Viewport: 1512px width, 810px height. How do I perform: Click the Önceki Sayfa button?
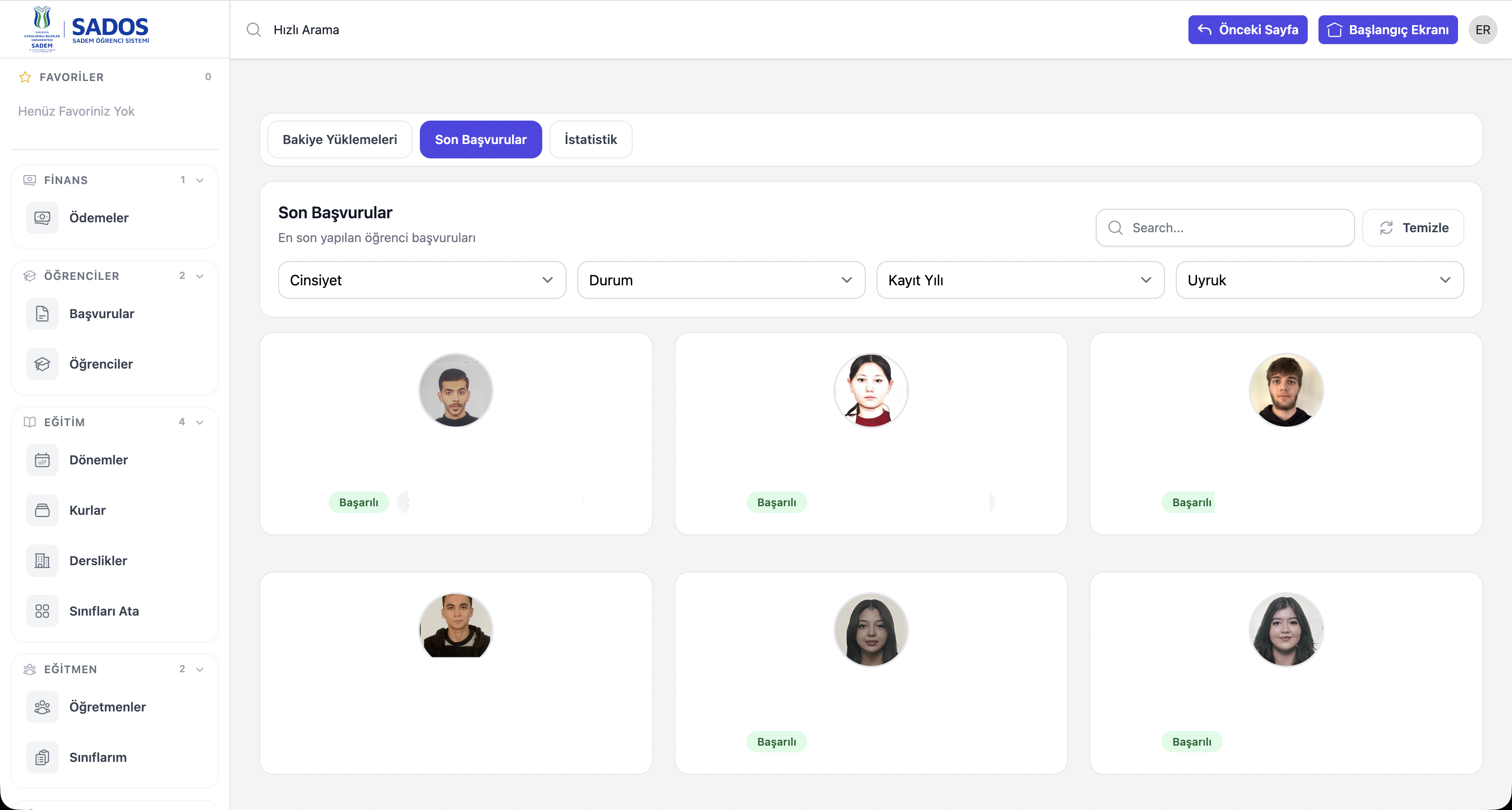coord(1247,30)
